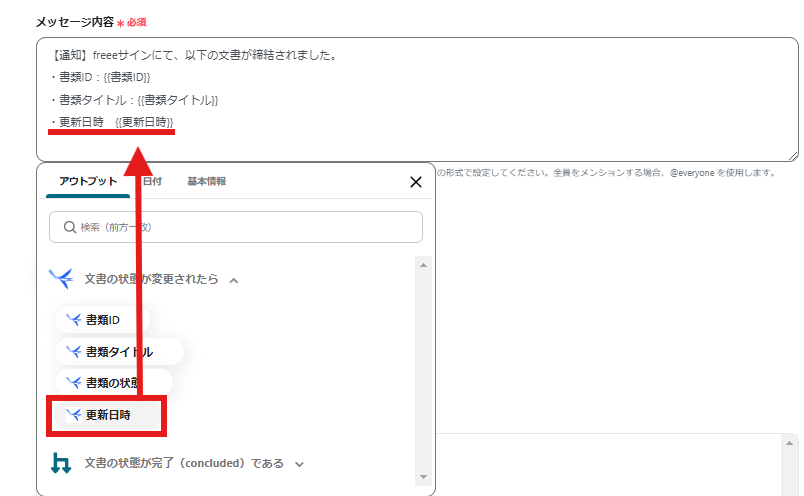Click the output list scrollbar down arrow
This screenshot has height=496, width=804.
(423, 477)
